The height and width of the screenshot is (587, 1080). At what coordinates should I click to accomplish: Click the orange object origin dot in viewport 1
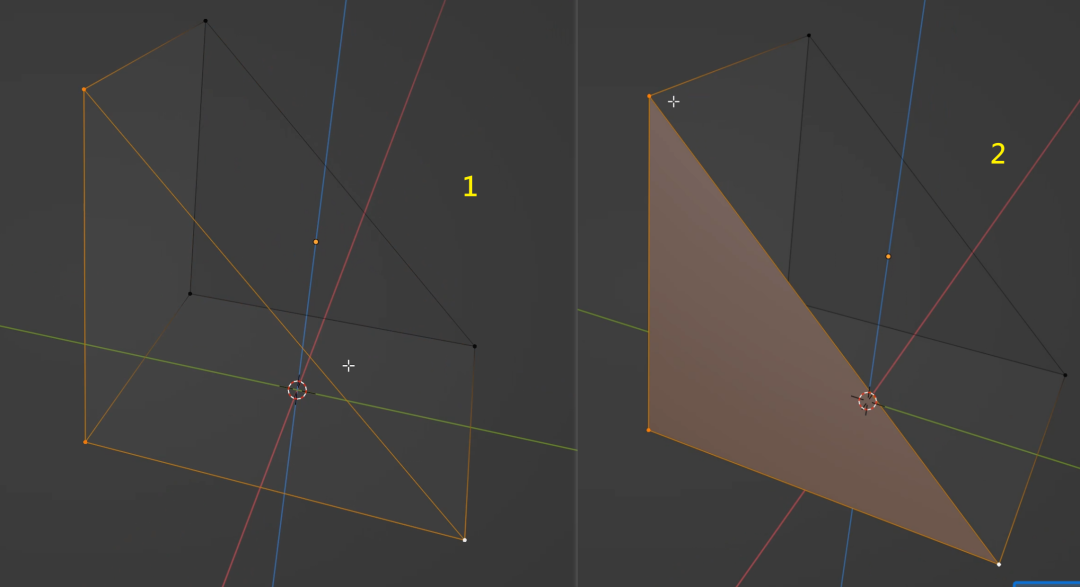(x=316, y=242)
